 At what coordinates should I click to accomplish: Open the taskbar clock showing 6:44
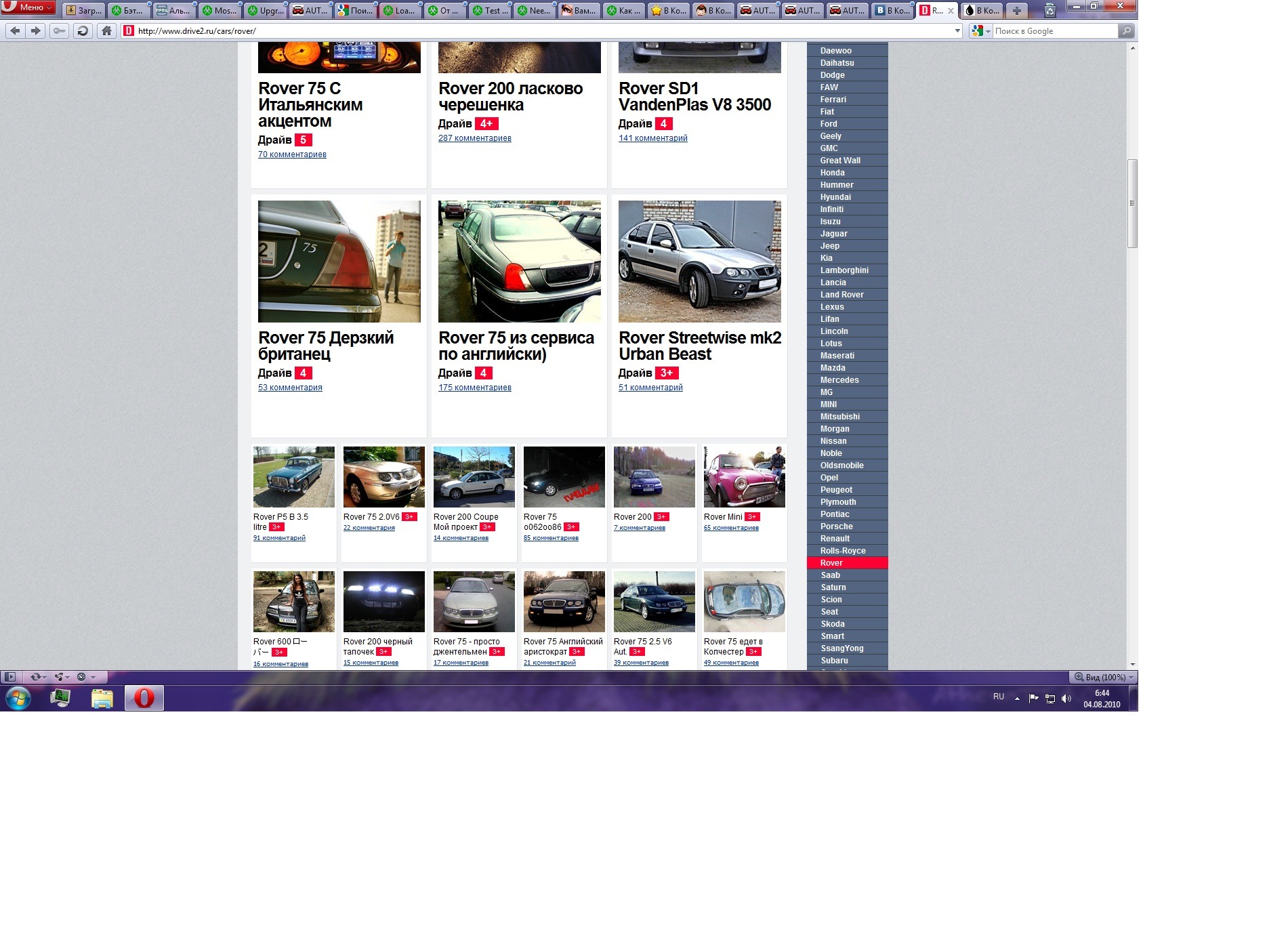pos(1102,699)
